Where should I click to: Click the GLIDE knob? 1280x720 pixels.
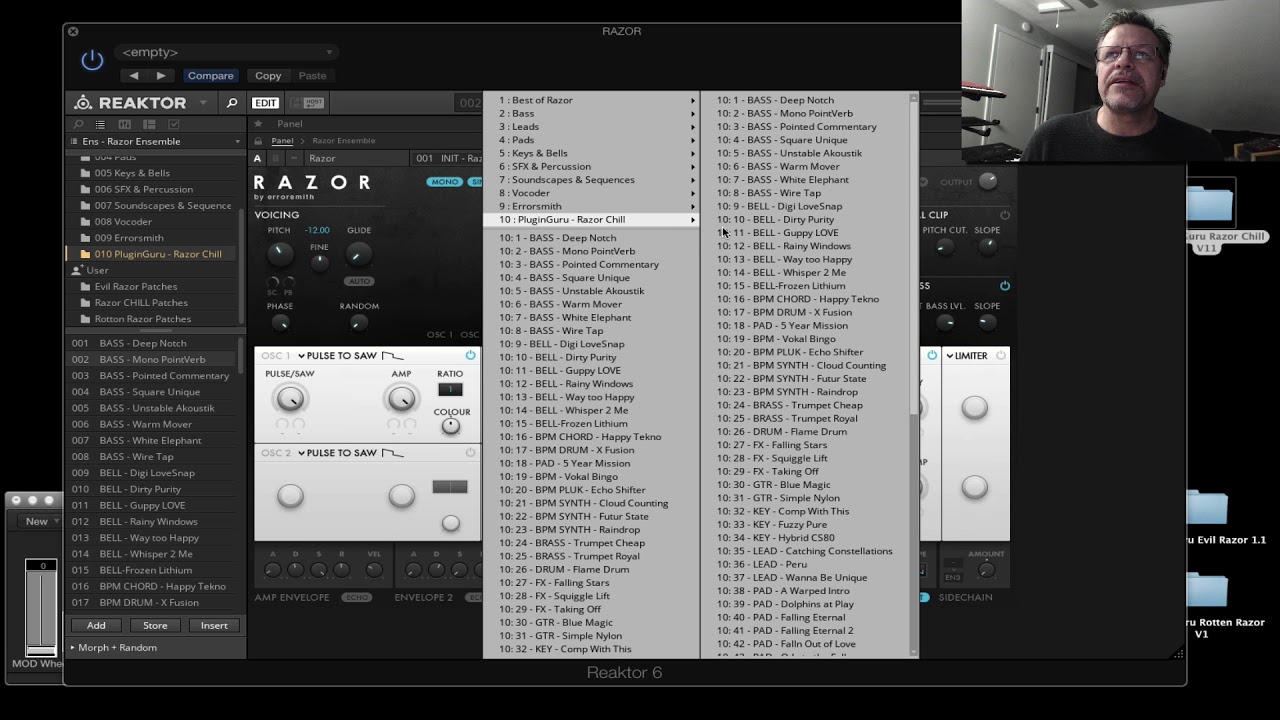(358, 254)
